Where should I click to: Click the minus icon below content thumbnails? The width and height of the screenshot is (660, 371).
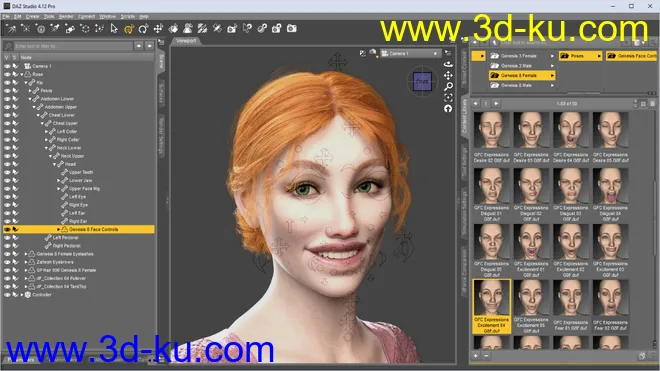click(486, 356)
